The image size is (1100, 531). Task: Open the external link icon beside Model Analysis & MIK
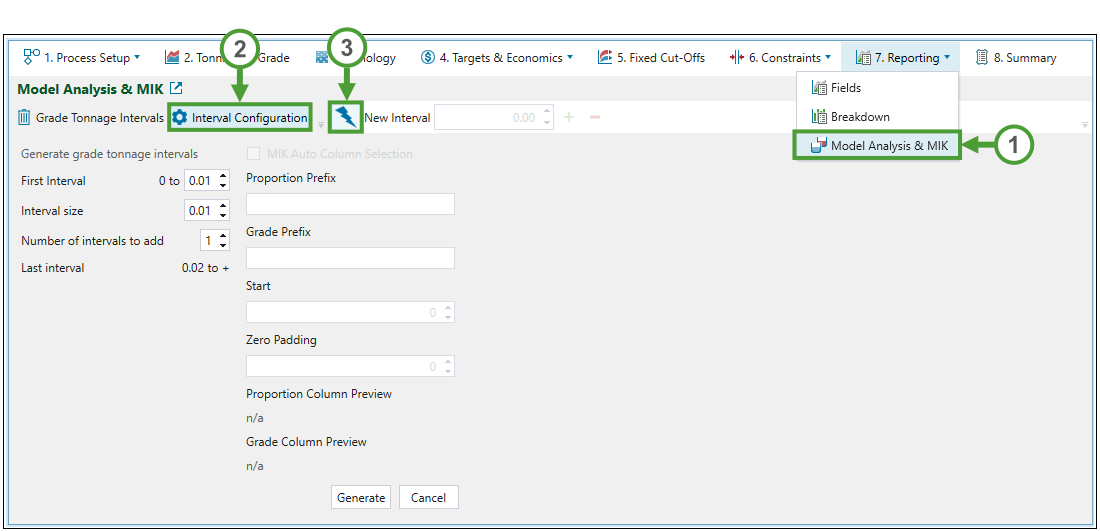tap(176, 89)
